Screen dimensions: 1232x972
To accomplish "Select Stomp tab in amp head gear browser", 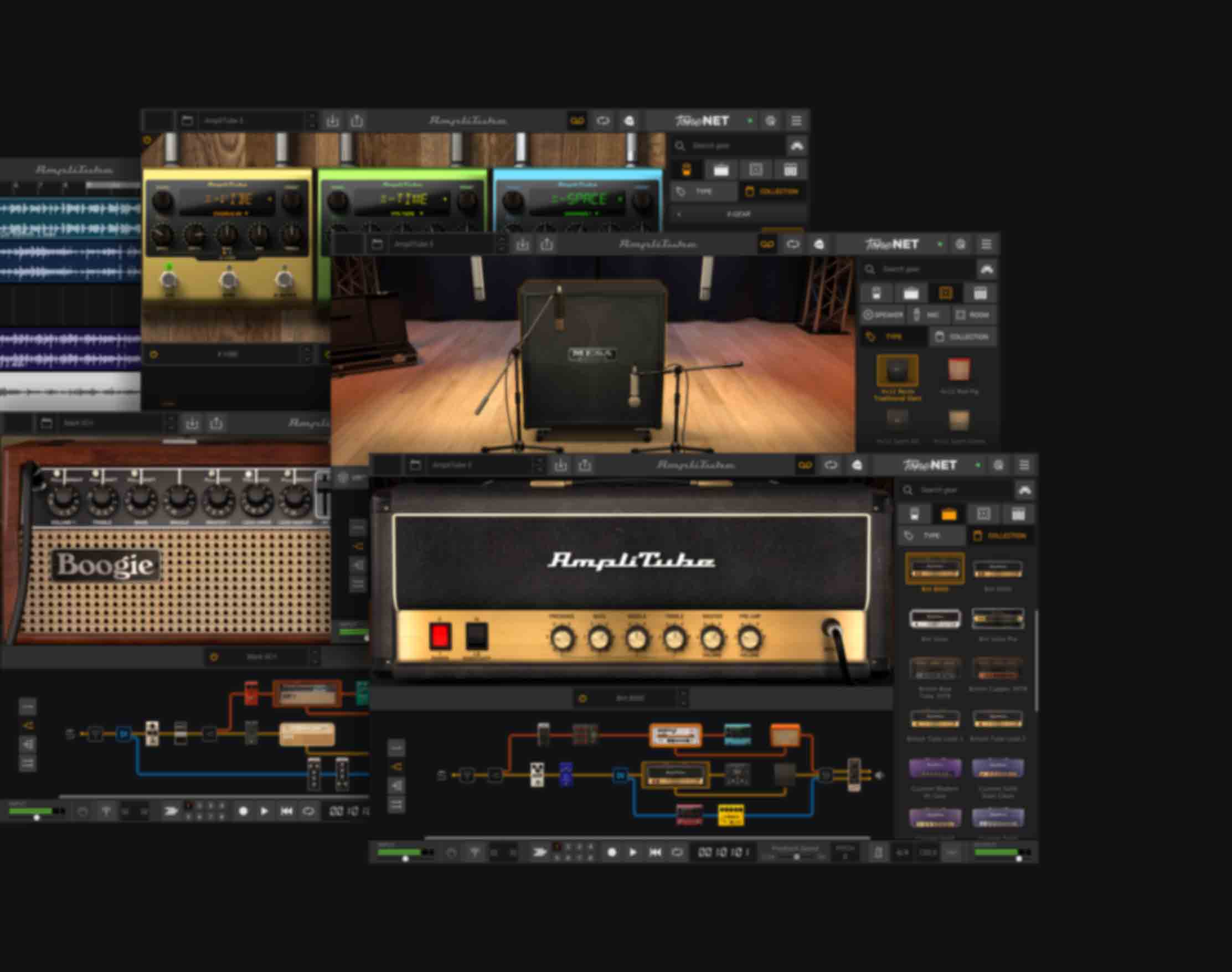I will click(x=914, y=514).
